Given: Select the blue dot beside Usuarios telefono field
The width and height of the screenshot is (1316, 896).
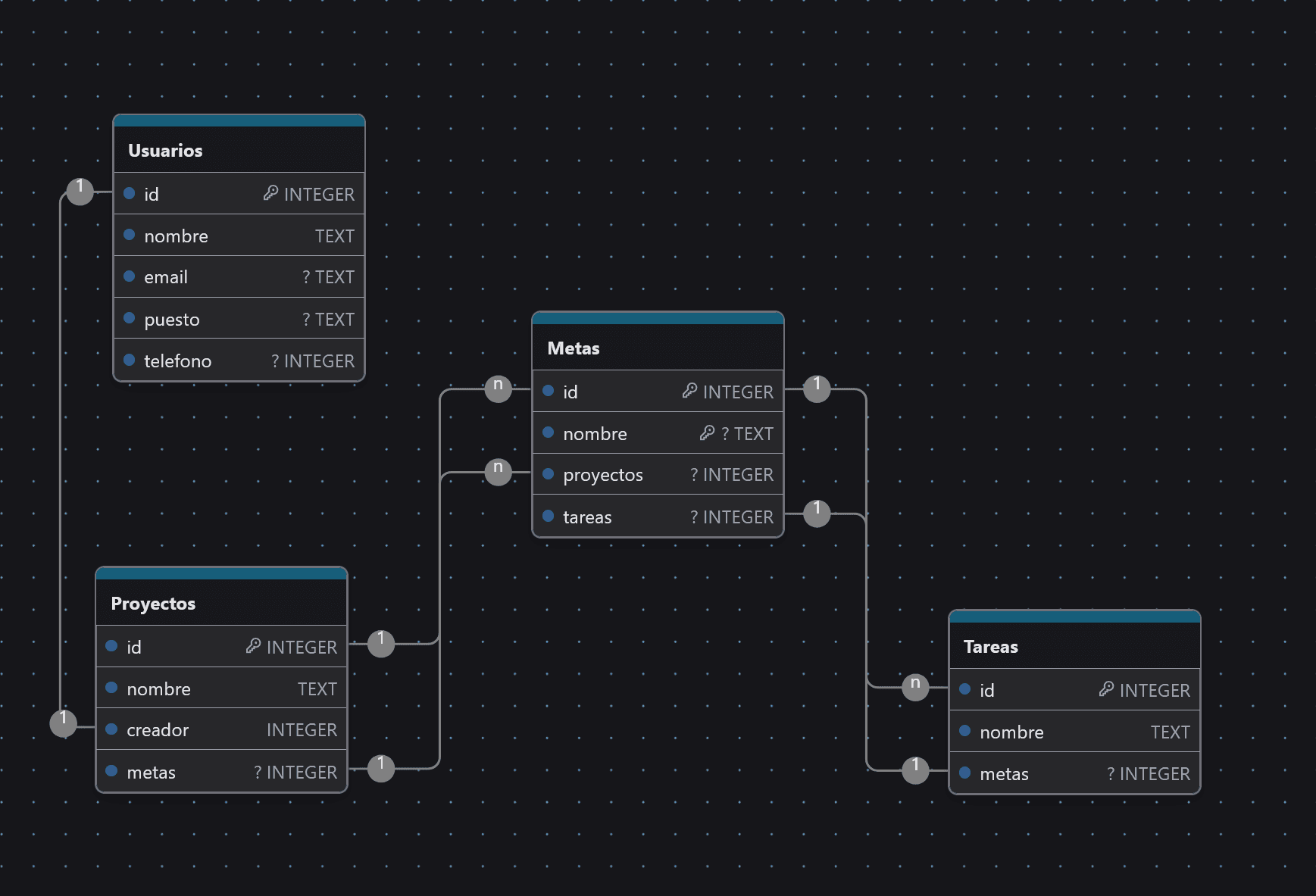Looking at the screenshot, I should pyautogui.click(x=130, y=361).
